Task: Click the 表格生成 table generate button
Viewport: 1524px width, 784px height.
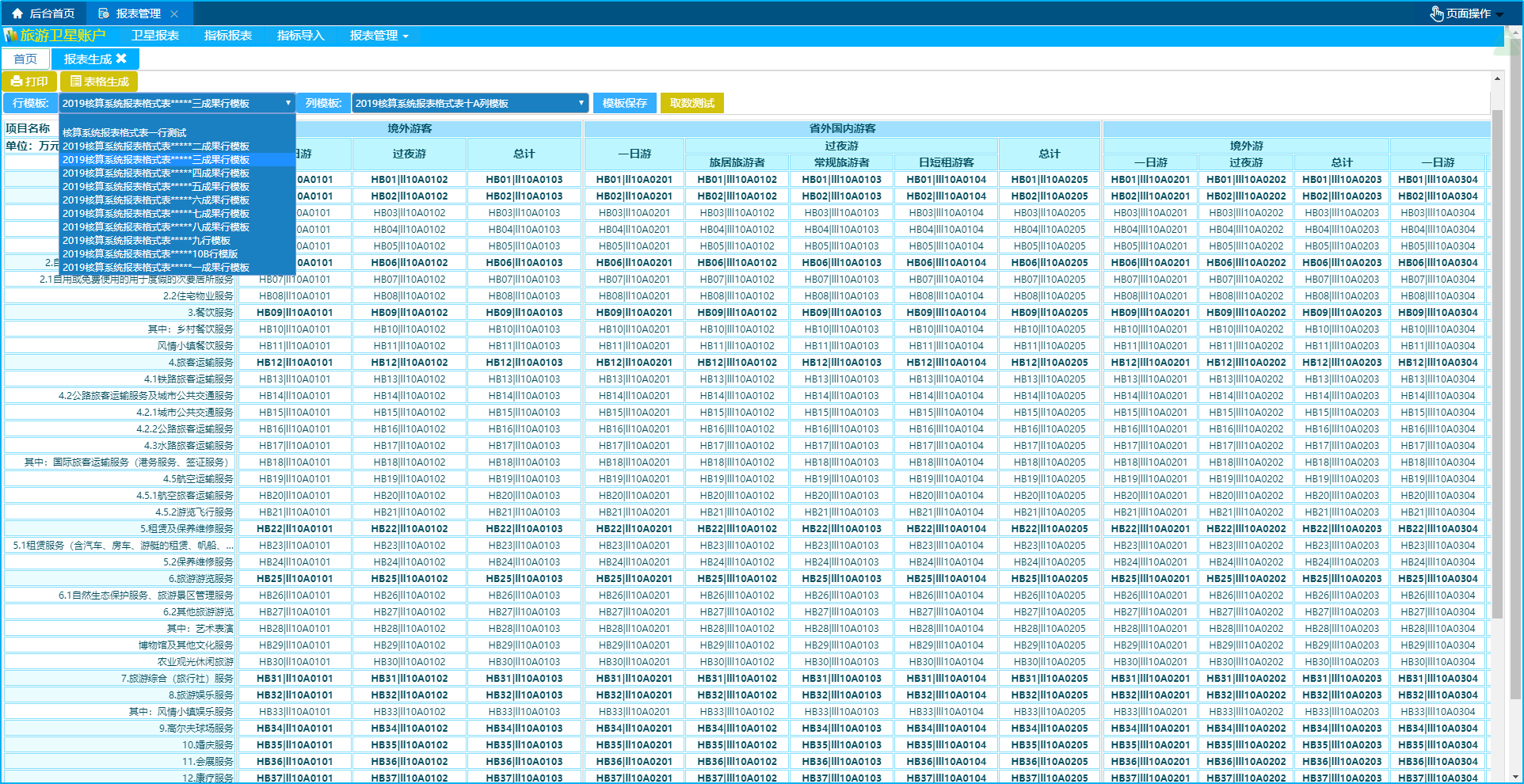Action: tap(99, 82)
